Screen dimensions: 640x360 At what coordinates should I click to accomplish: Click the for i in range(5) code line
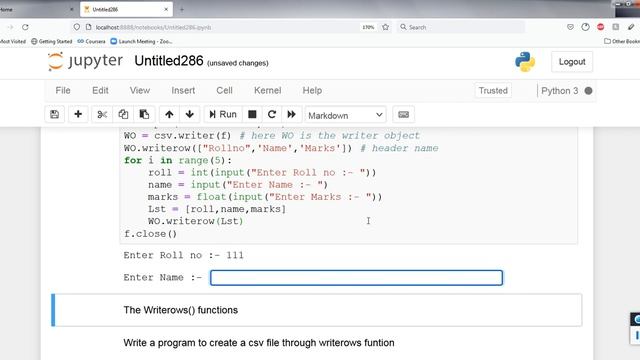(x=178, y=160)
